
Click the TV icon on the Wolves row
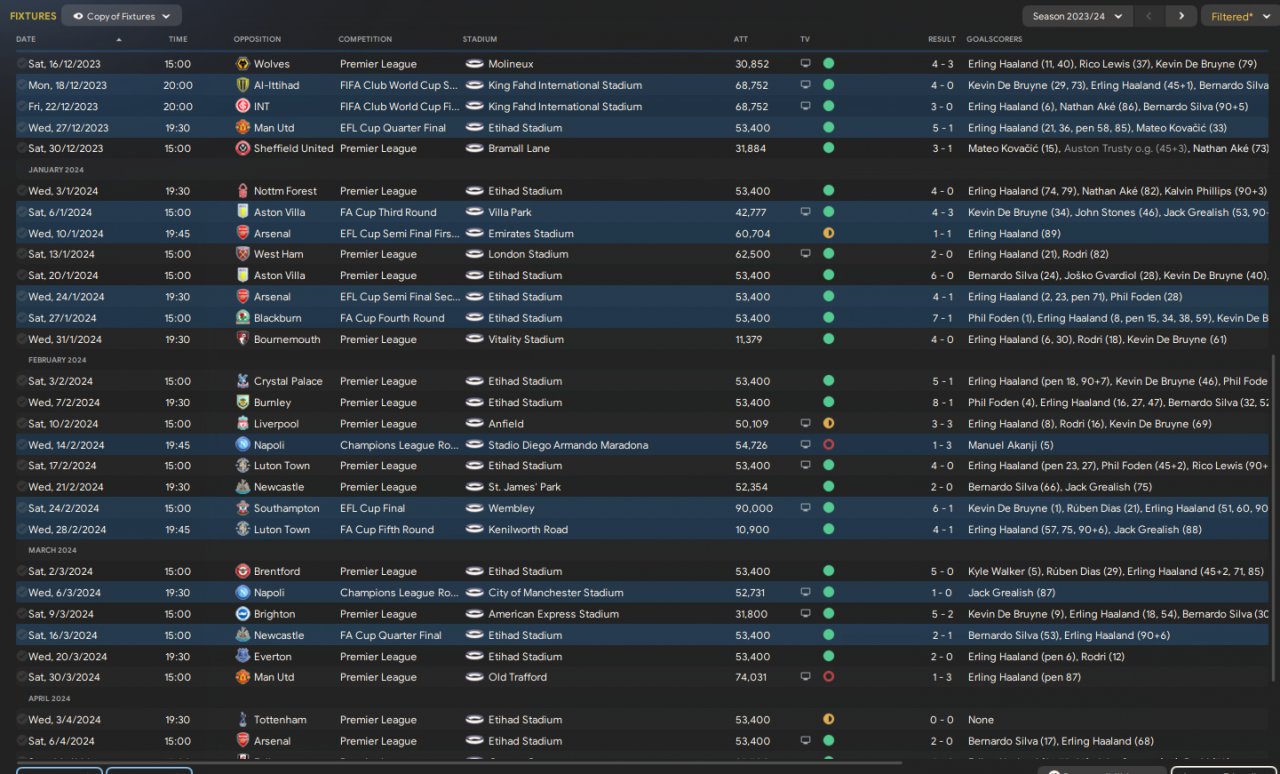806,64
